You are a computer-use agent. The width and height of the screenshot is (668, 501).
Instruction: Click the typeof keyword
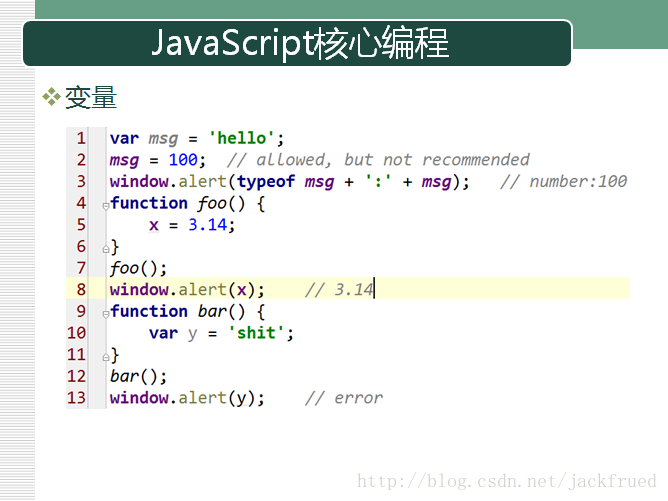pyautogui.click(x=266, y=182)
